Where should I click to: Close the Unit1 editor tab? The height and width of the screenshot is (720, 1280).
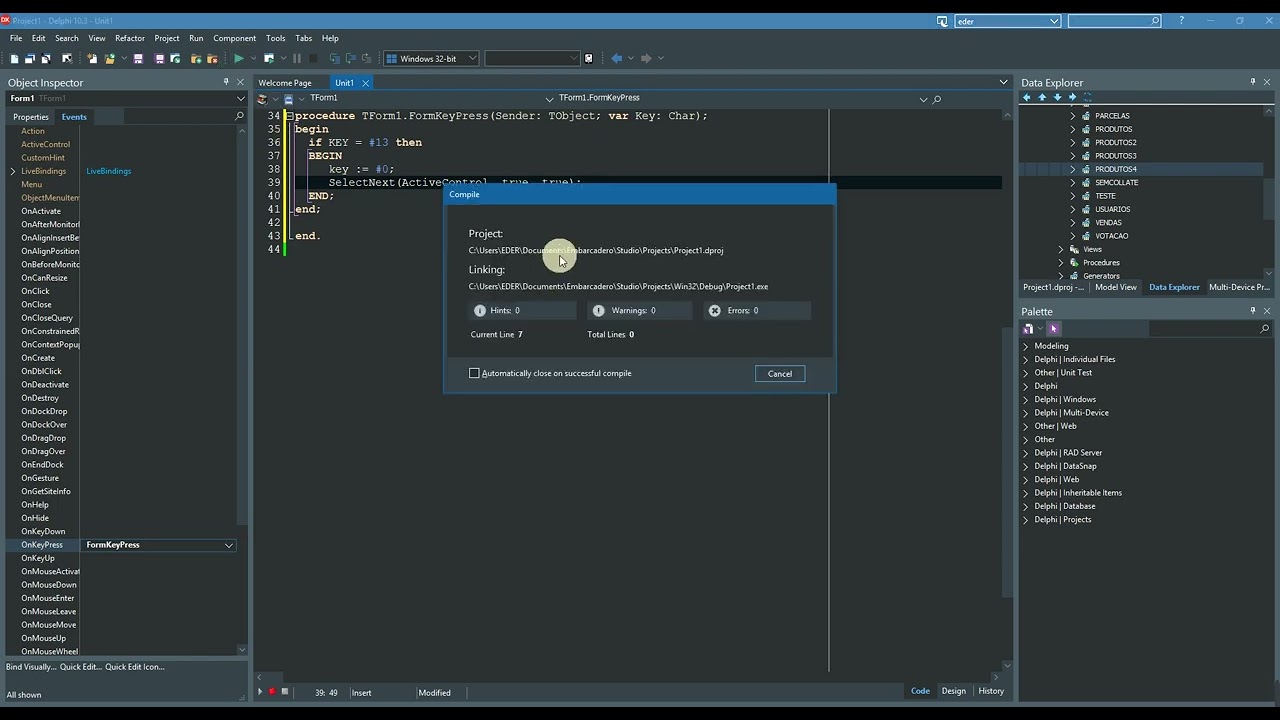pos(366,83)
